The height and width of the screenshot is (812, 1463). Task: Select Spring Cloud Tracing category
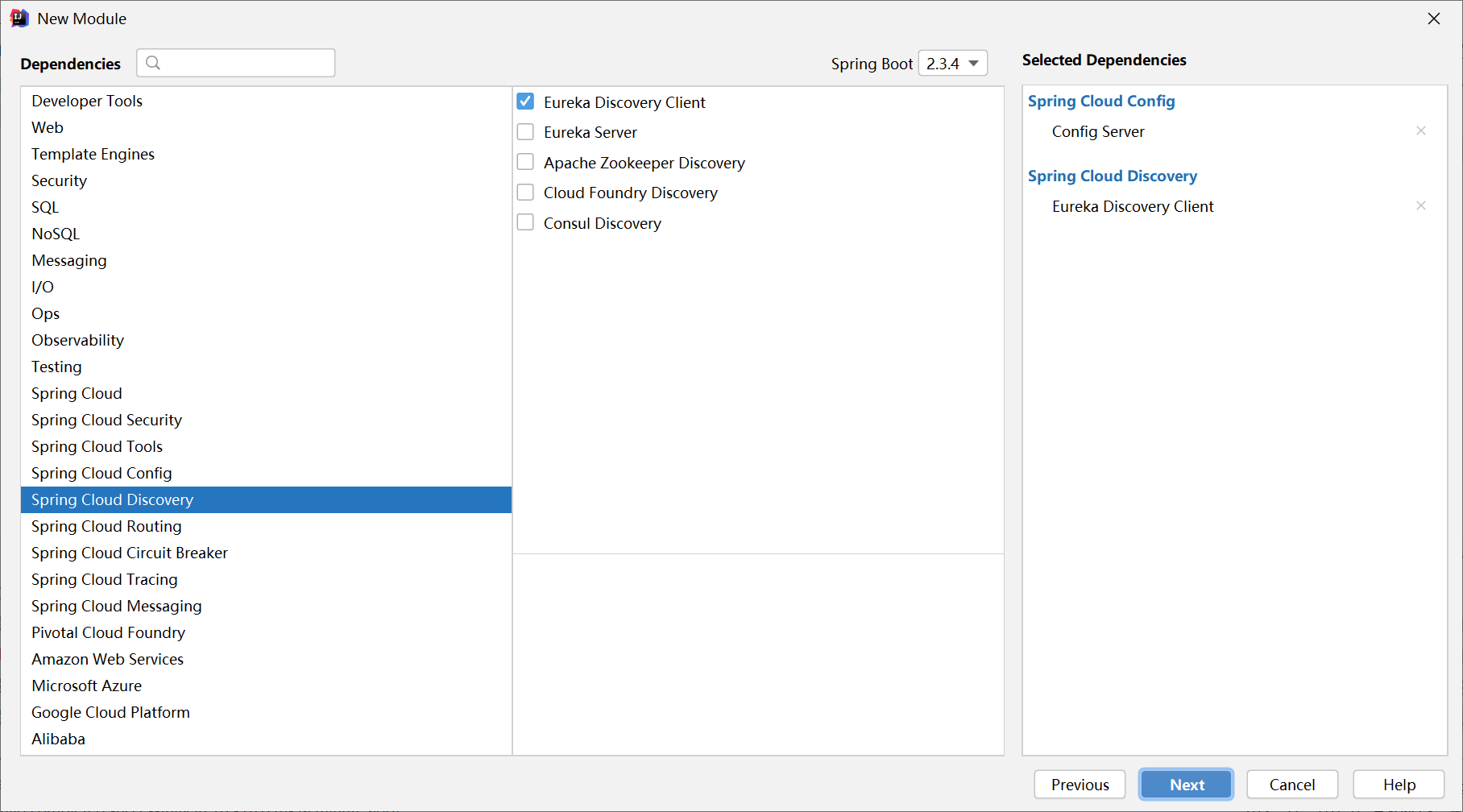266,579
